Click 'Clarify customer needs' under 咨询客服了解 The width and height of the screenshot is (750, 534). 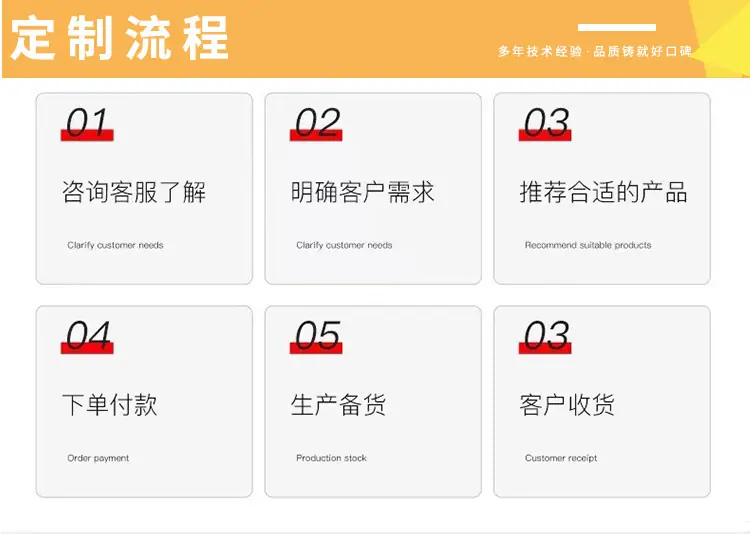(x=115, y=245)
